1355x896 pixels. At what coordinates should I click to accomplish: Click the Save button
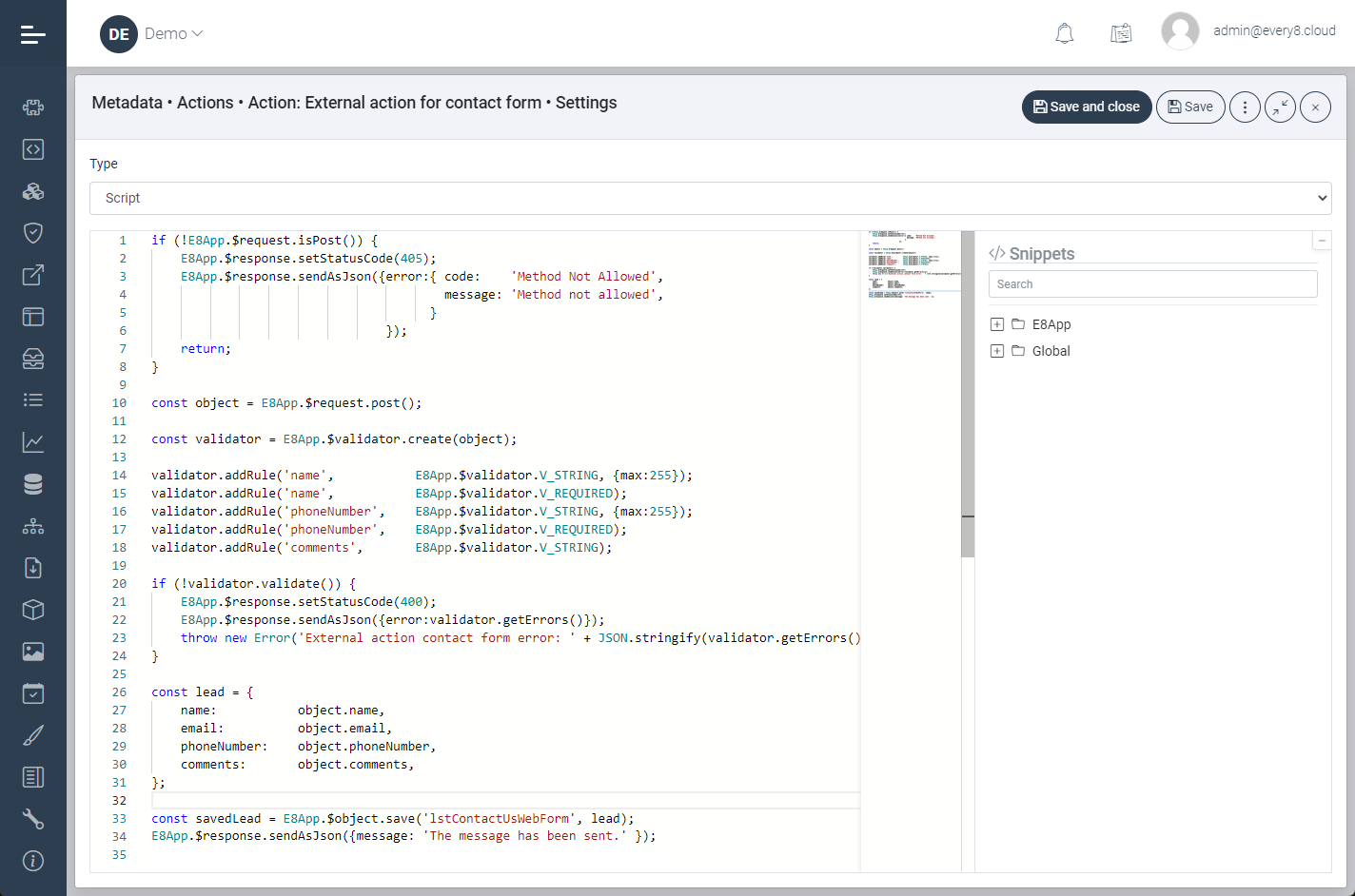[1190, 107]
